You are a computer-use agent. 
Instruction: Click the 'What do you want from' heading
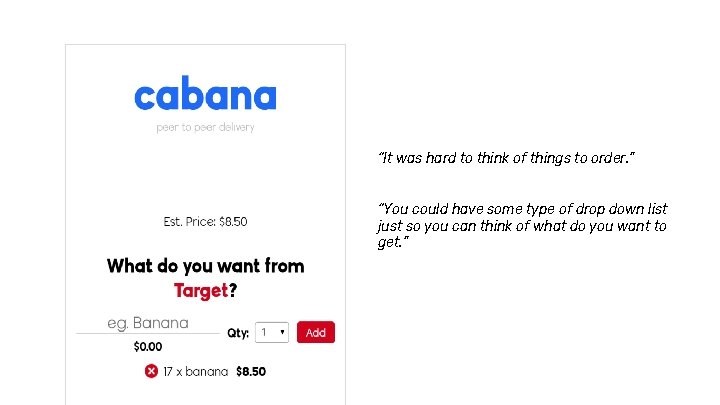[x=205, y=266]
